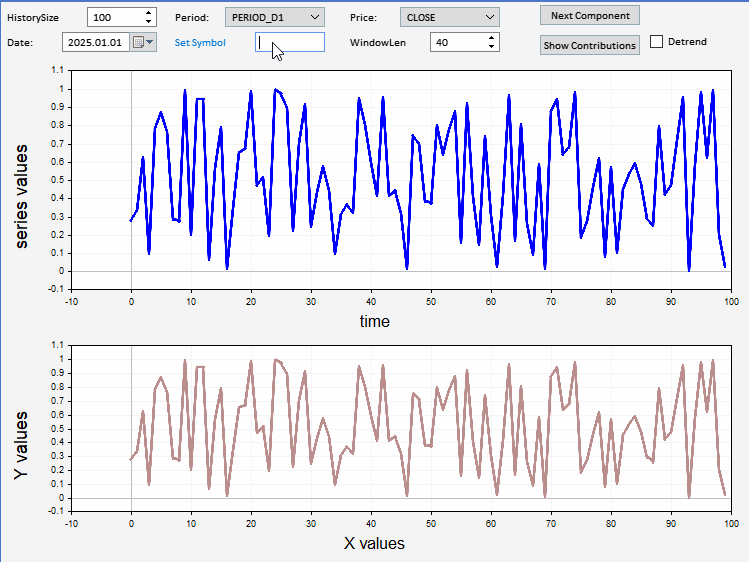Screen dimensions: 749x562
Task: Click the Period: label
Action: pyautogui.click(x=192, y=18)
